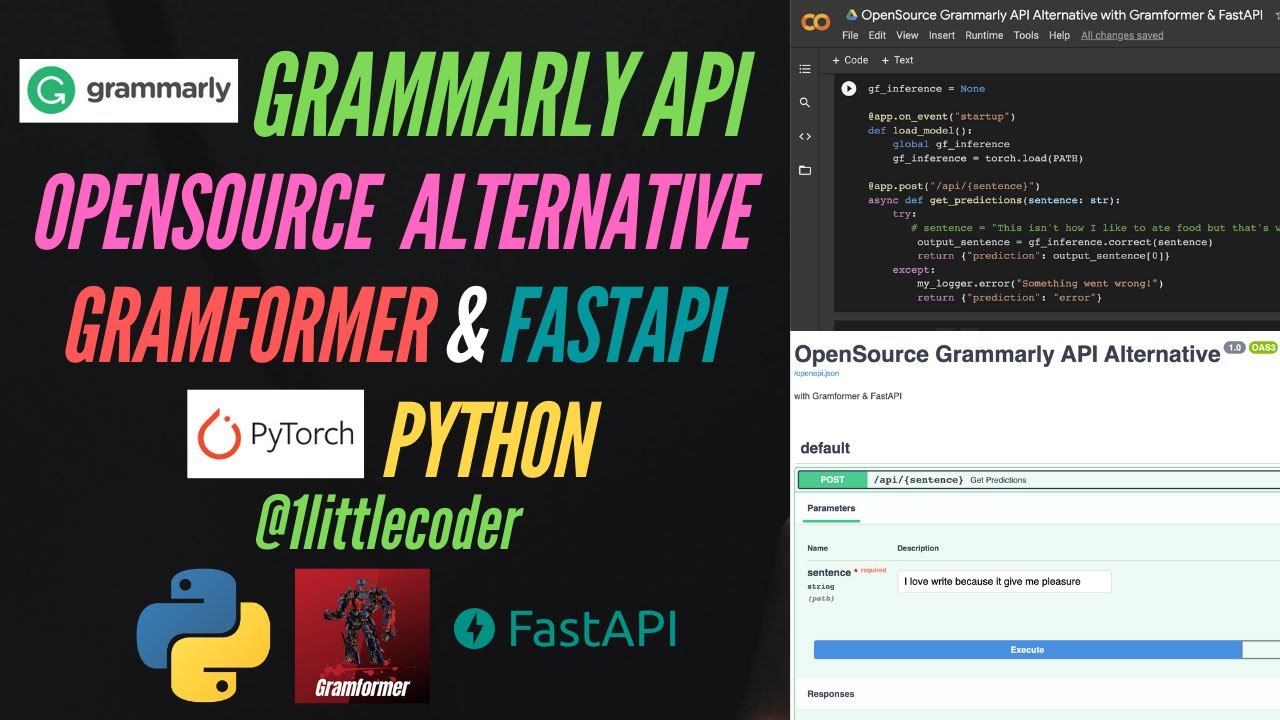
Task: Add a new Code cell
Action: (x=850, y=60)
